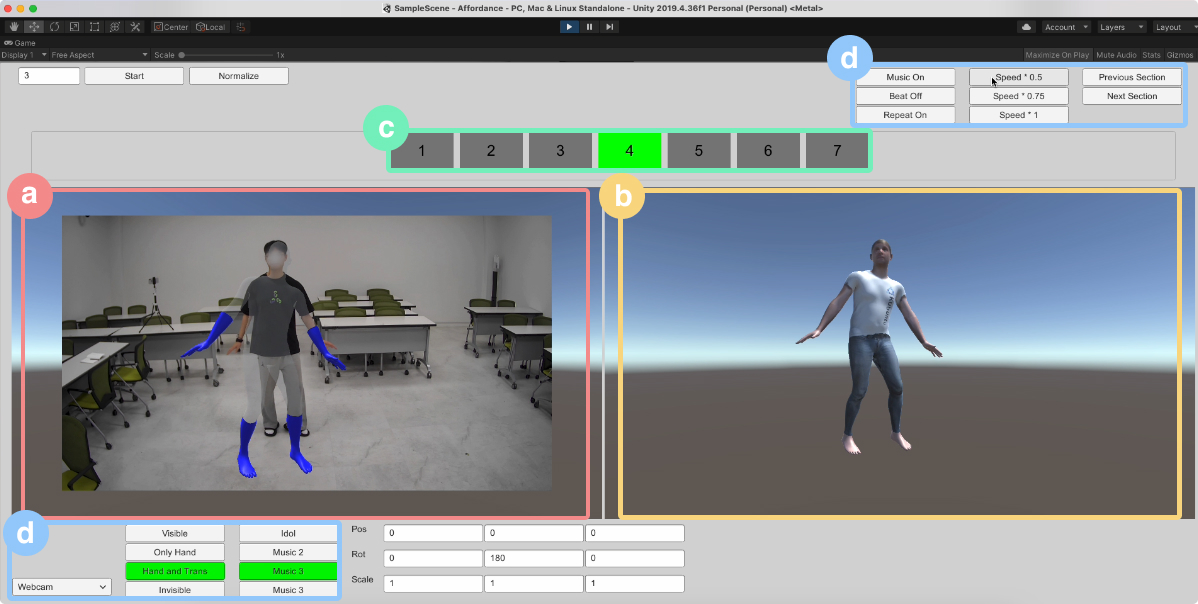The height and width of the screenshot is (604, 1198).
Task: Pause the running game
Action: (589, 27)
